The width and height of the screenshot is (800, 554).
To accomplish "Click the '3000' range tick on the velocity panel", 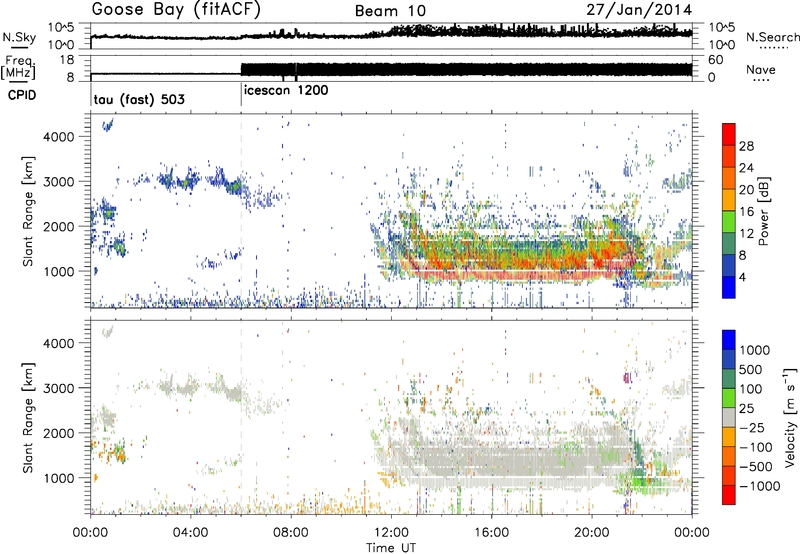I will 59,388.
